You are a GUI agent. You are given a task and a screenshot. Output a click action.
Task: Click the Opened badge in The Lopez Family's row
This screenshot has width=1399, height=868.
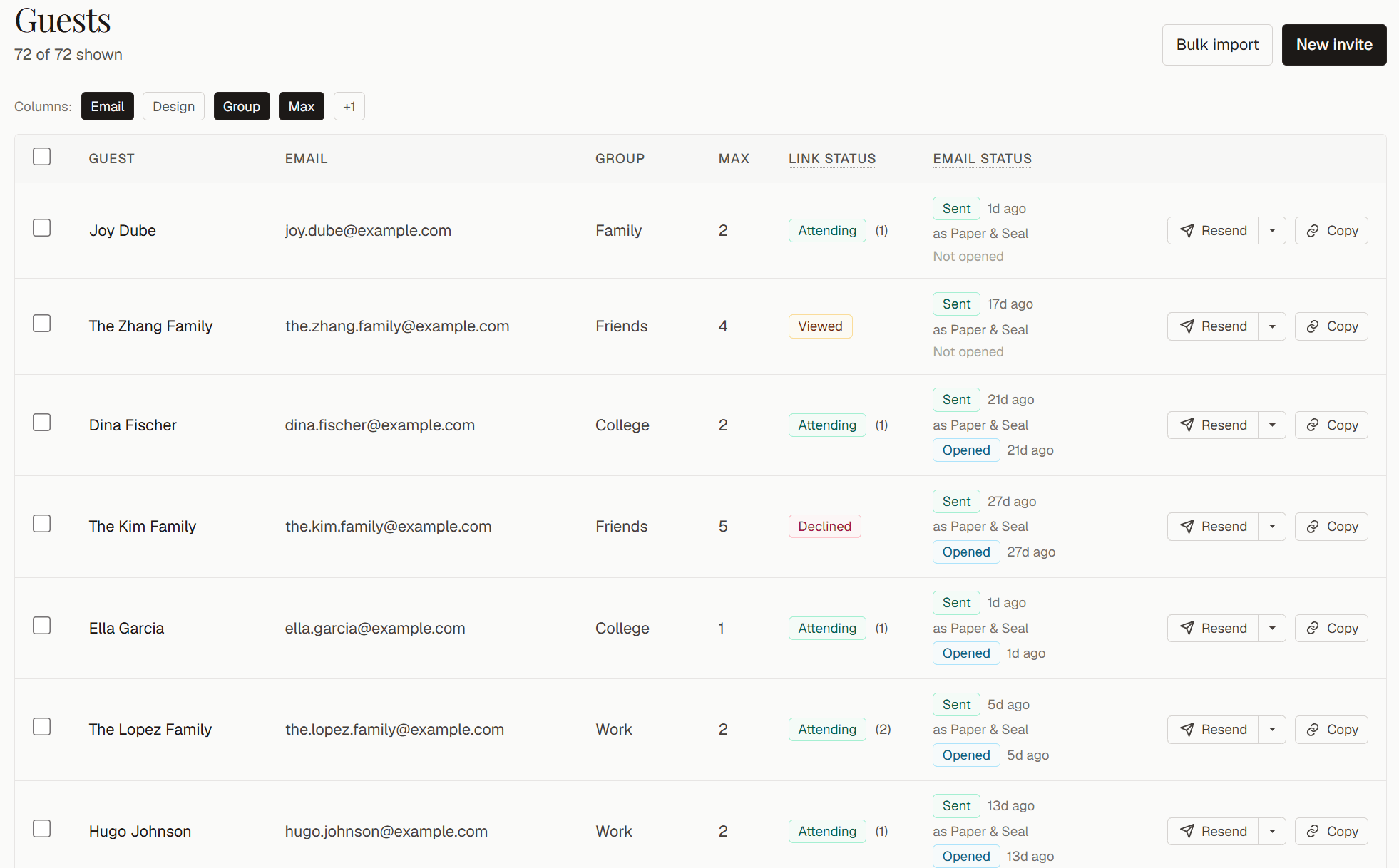click(966, 755)
